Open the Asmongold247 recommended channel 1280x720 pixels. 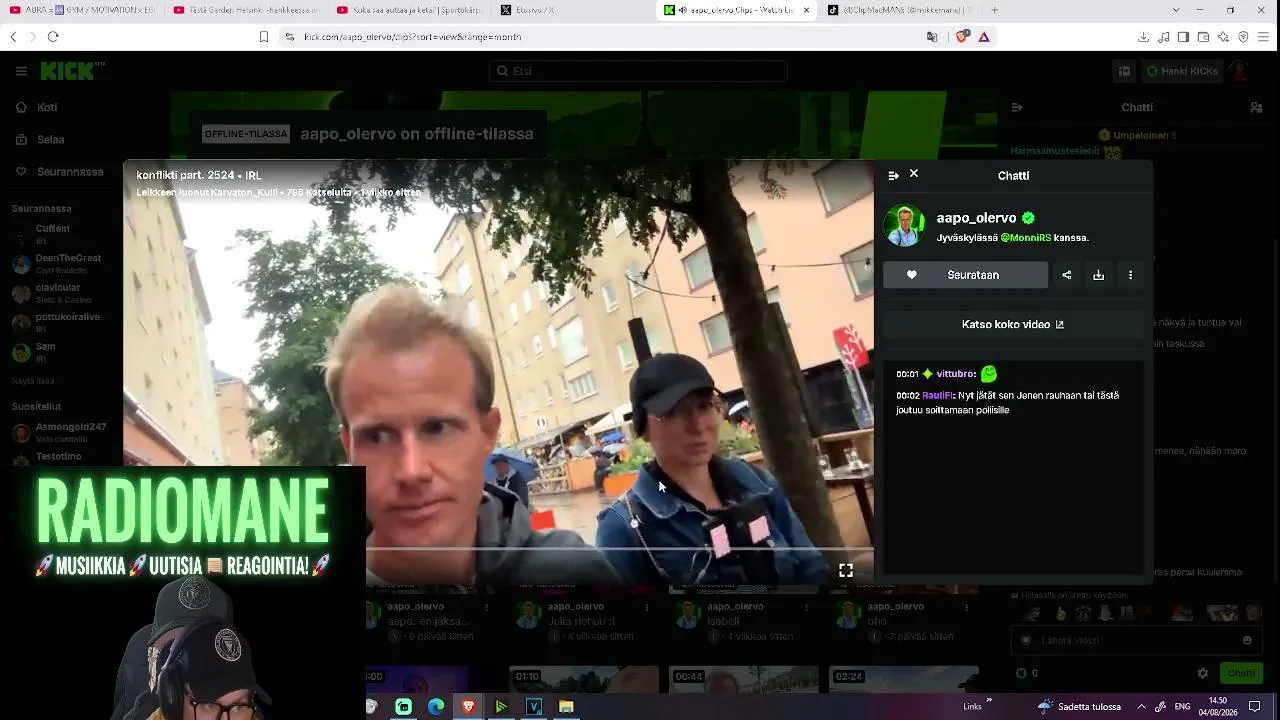(x=60, y=432)
